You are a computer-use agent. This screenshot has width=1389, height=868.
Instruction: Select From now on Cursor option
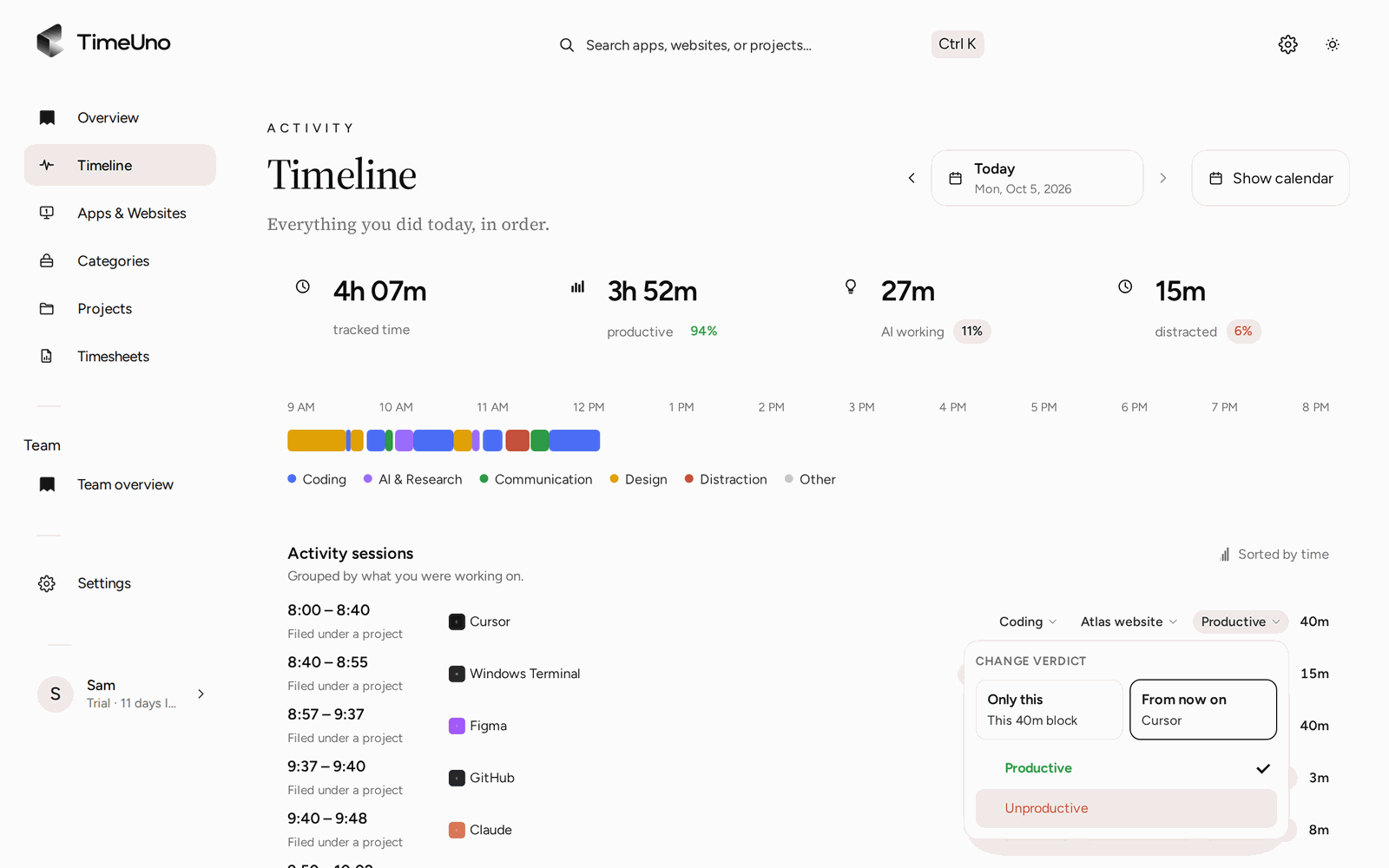tap(1203, 709)
